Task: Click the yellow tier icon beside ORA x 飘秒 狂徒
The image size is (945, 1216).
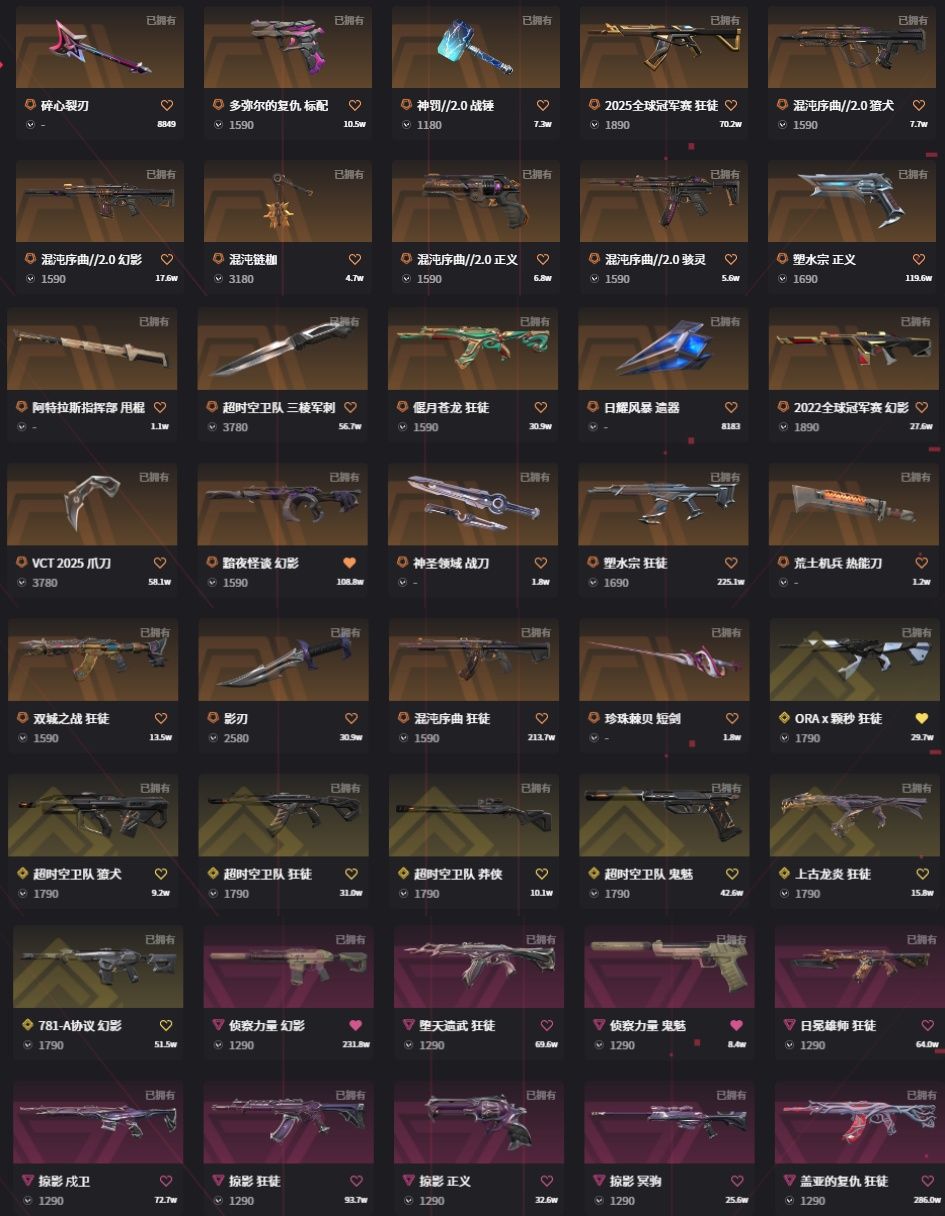Action: (785, 718)
